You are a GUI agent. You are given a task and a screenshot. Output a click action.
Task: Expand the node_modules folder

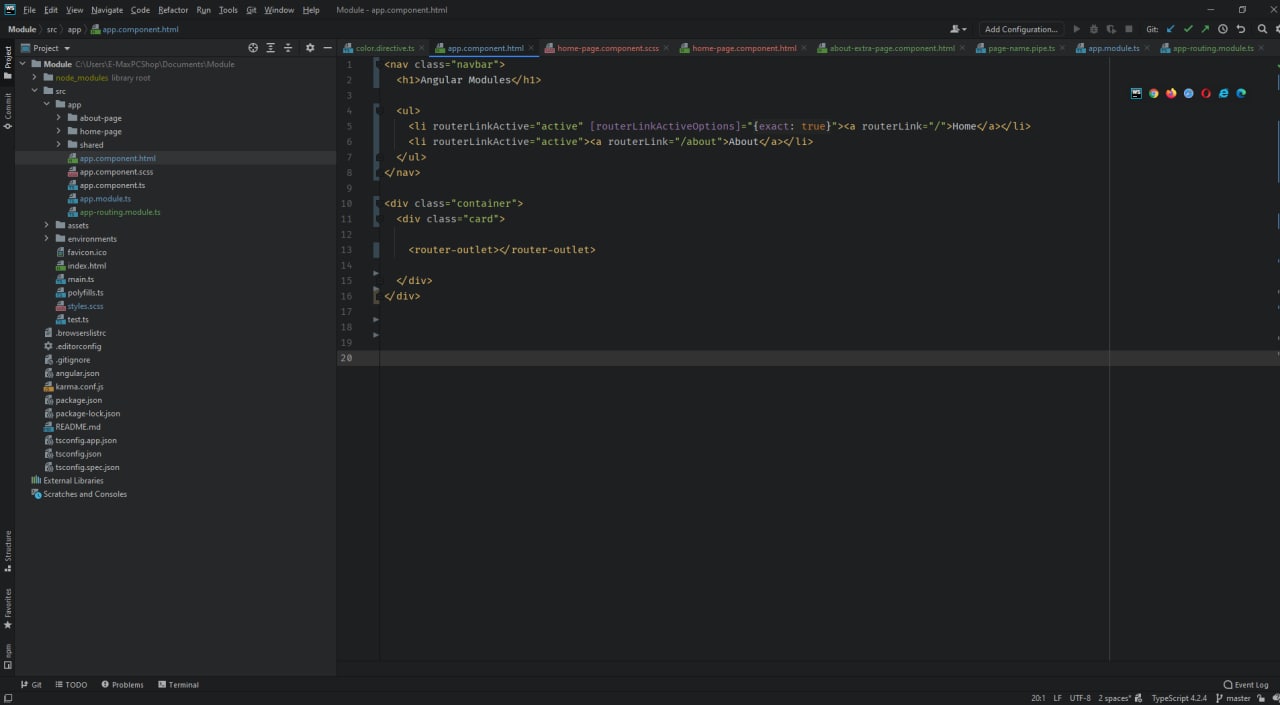[34, 78]
